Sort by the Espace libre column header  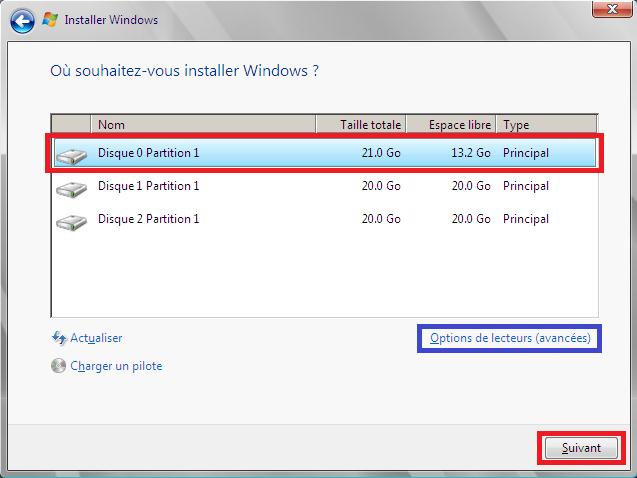[x=451, y=124]
